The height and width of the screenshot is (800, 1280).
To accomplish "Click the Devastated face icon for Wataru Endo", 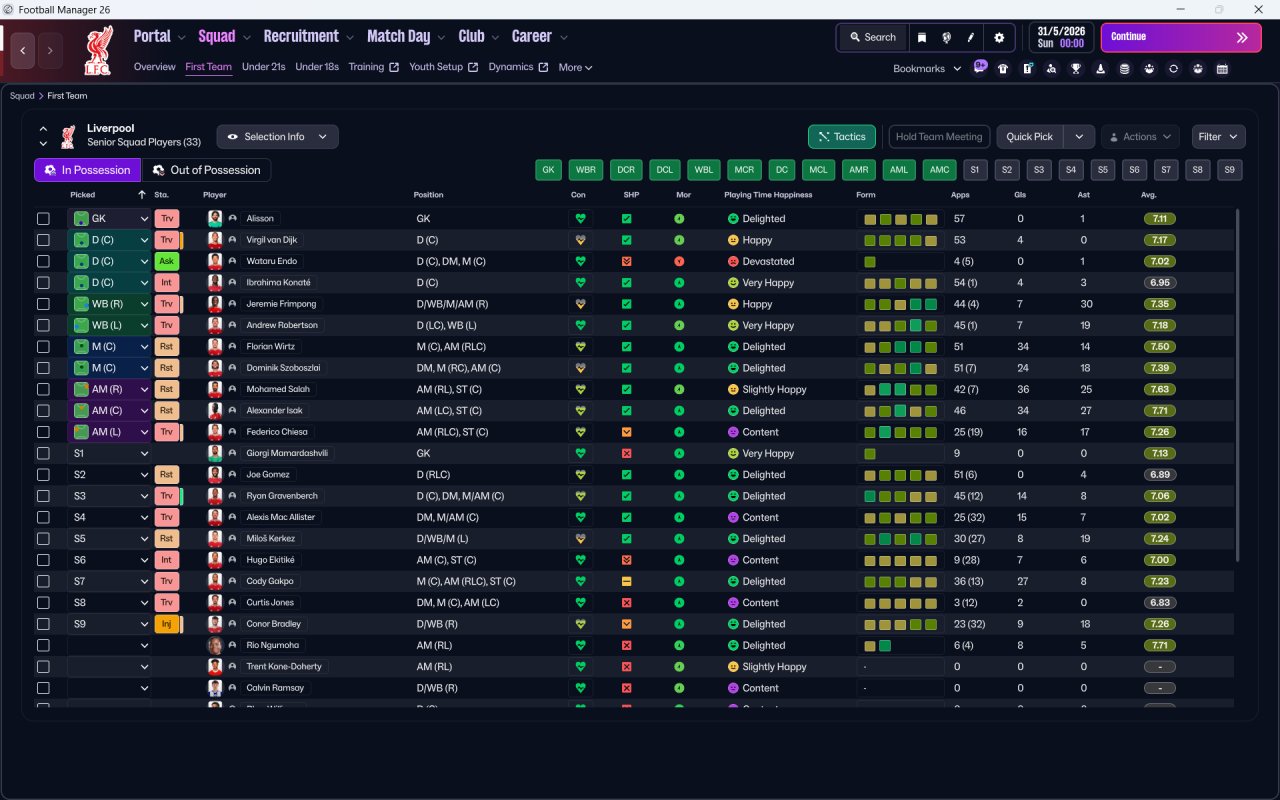I will pyautogui.click(x=732, y=261).
